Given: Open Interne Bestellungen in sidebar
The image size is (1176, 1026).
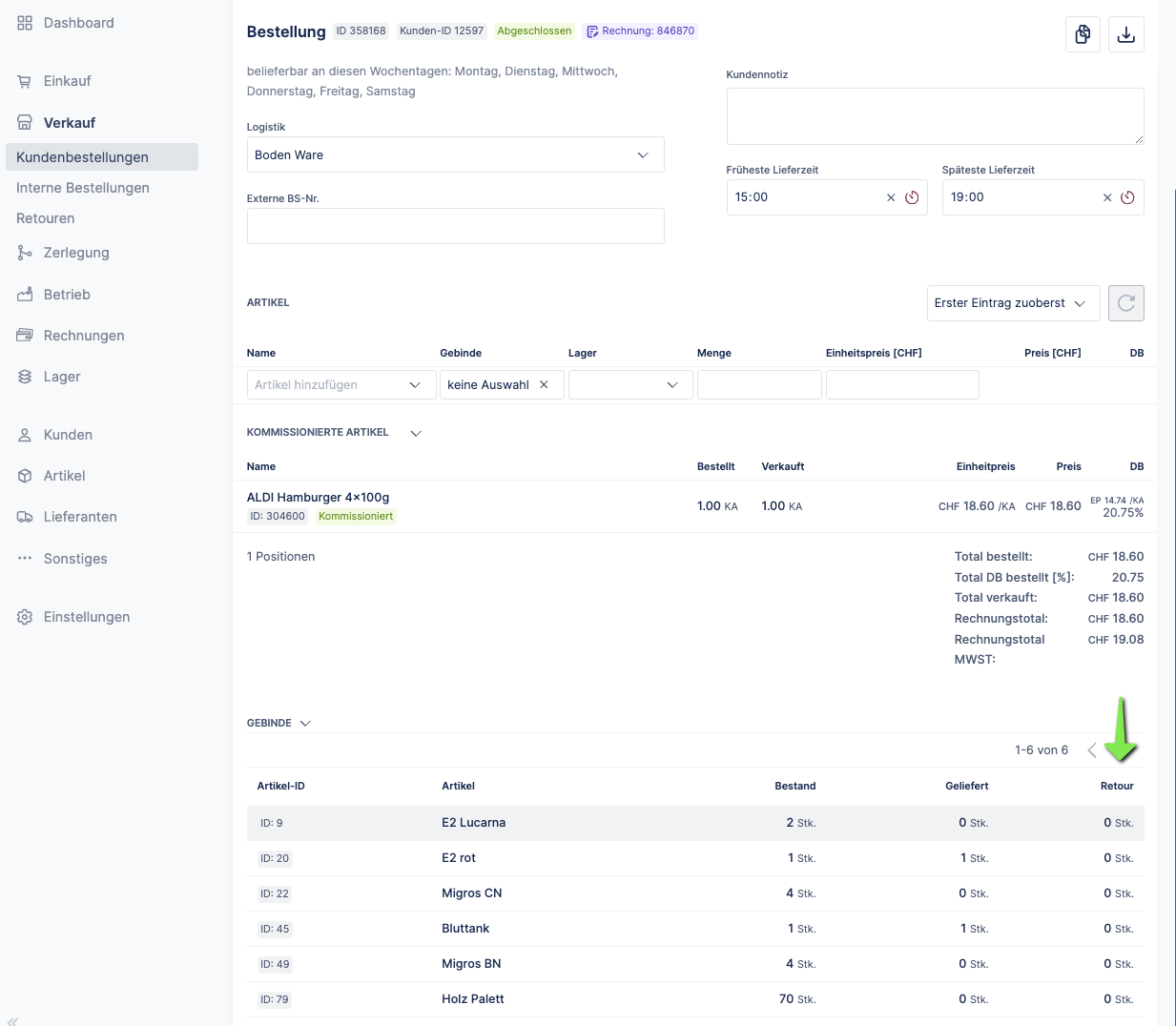Looking at the screenshot, I should (x=83, y=188).
